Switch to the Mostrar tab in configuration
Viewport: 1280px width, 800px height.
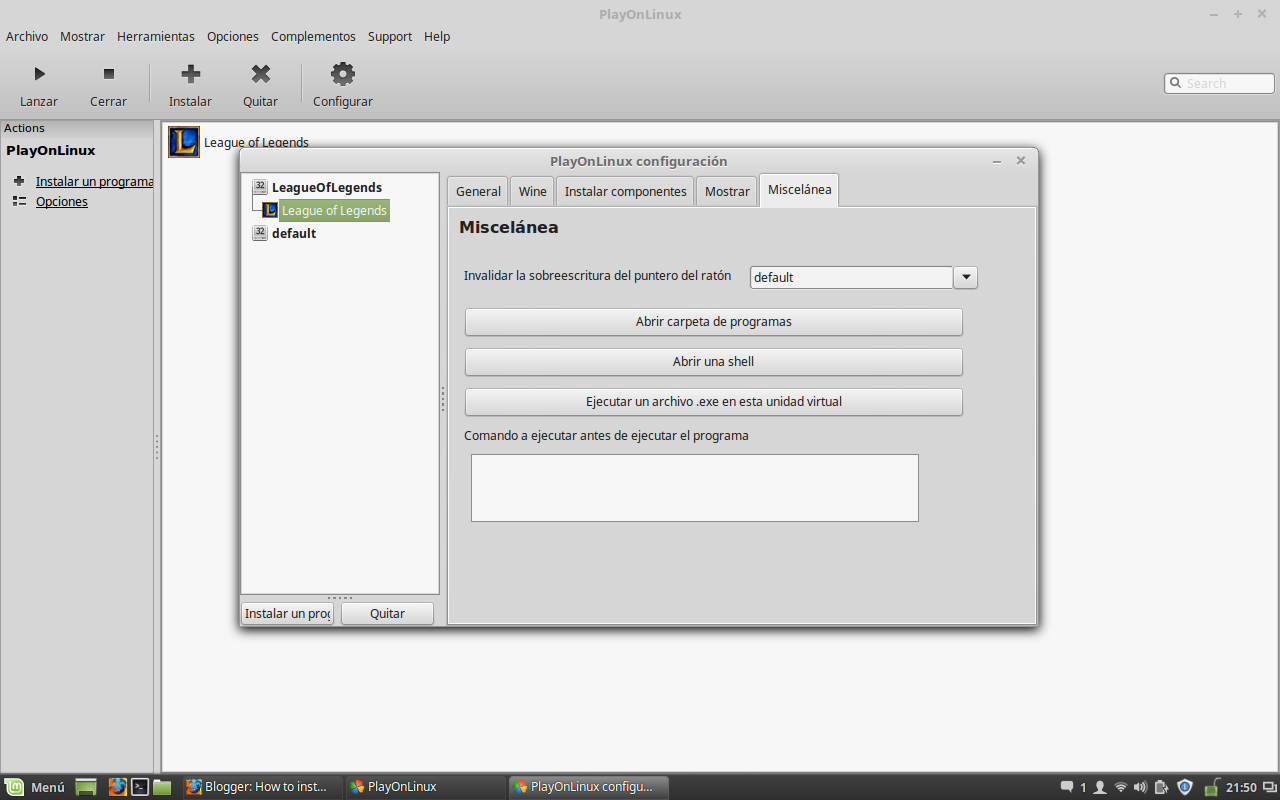727,191
